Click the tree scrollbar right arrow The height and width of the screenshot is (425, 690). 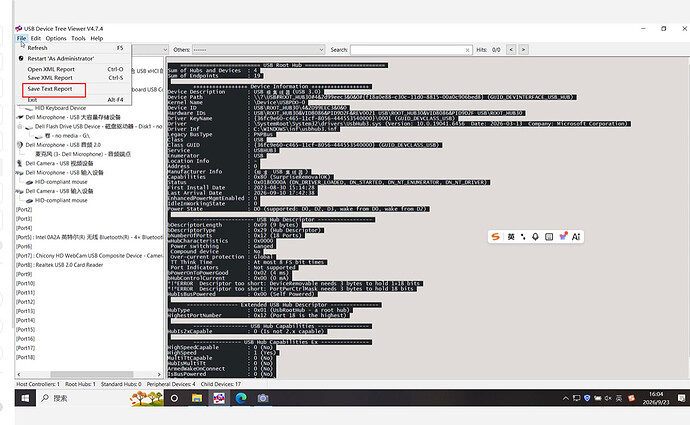[x=159, y=374]
